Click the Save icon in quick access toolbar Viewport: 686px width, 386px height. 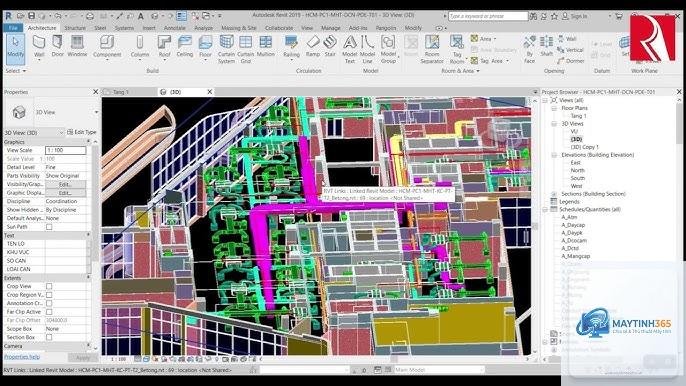click(x=32, y=16)
